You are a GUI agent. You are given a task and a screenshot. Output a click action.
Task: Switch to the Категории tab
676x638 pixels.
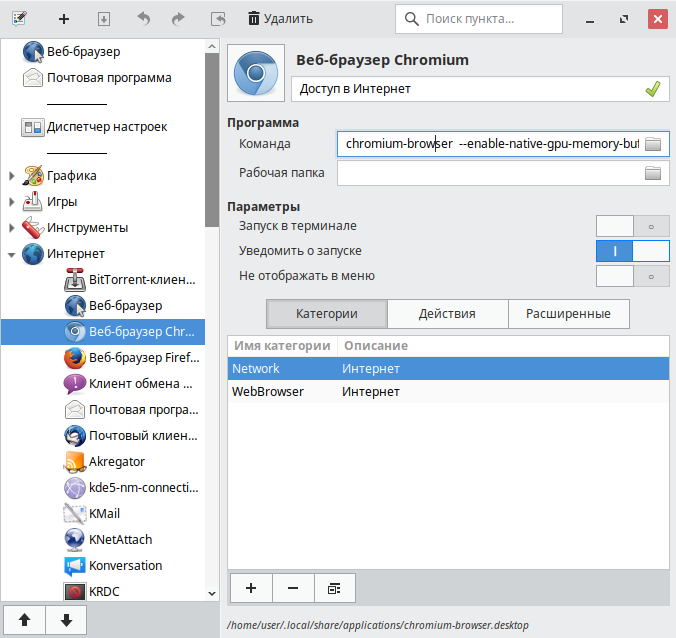(x=327, y=314)
